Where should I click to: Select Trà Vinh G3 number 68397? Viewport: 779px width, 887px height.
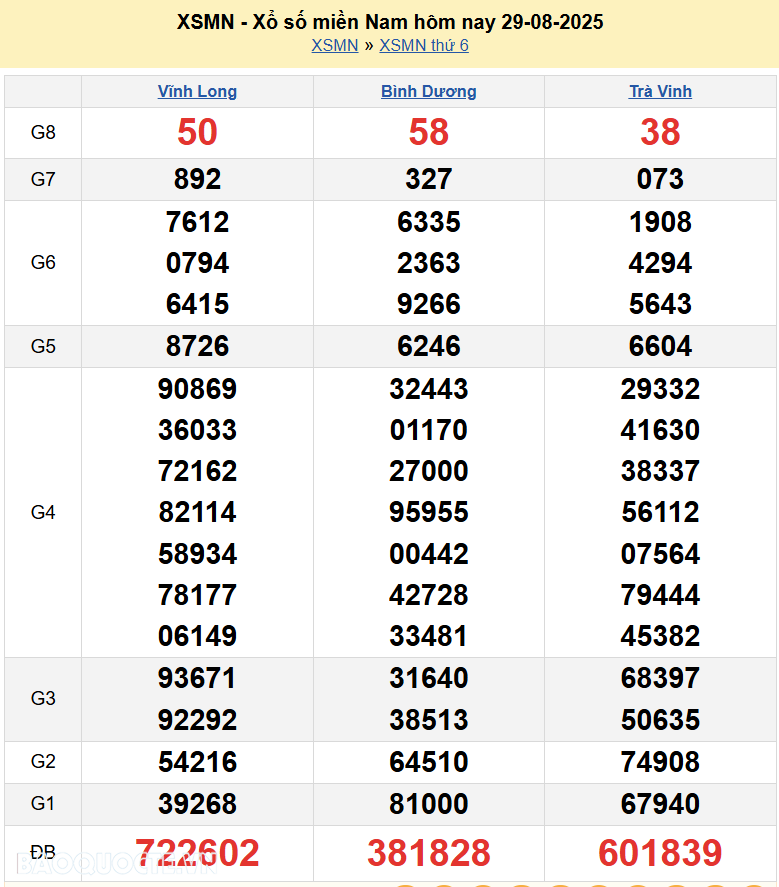[660, 678]
